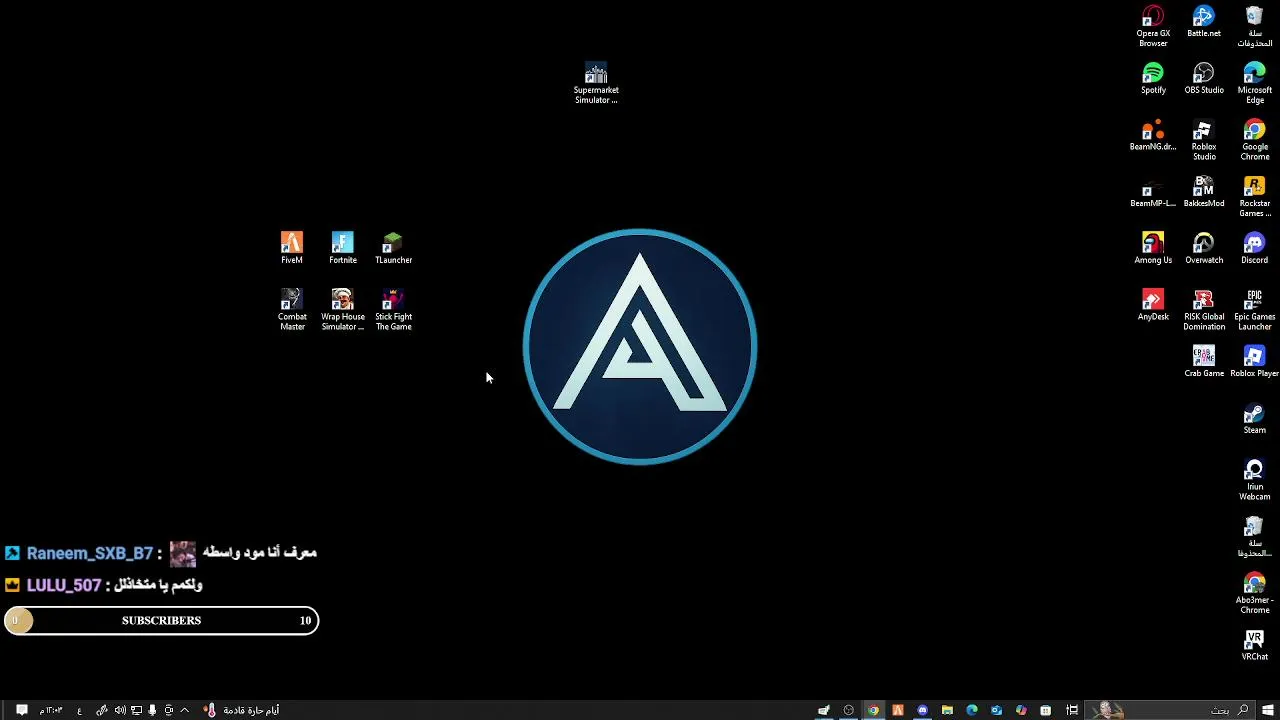Open the network tray icon
The image size is (1280, 720).
(x=136, y=710)
